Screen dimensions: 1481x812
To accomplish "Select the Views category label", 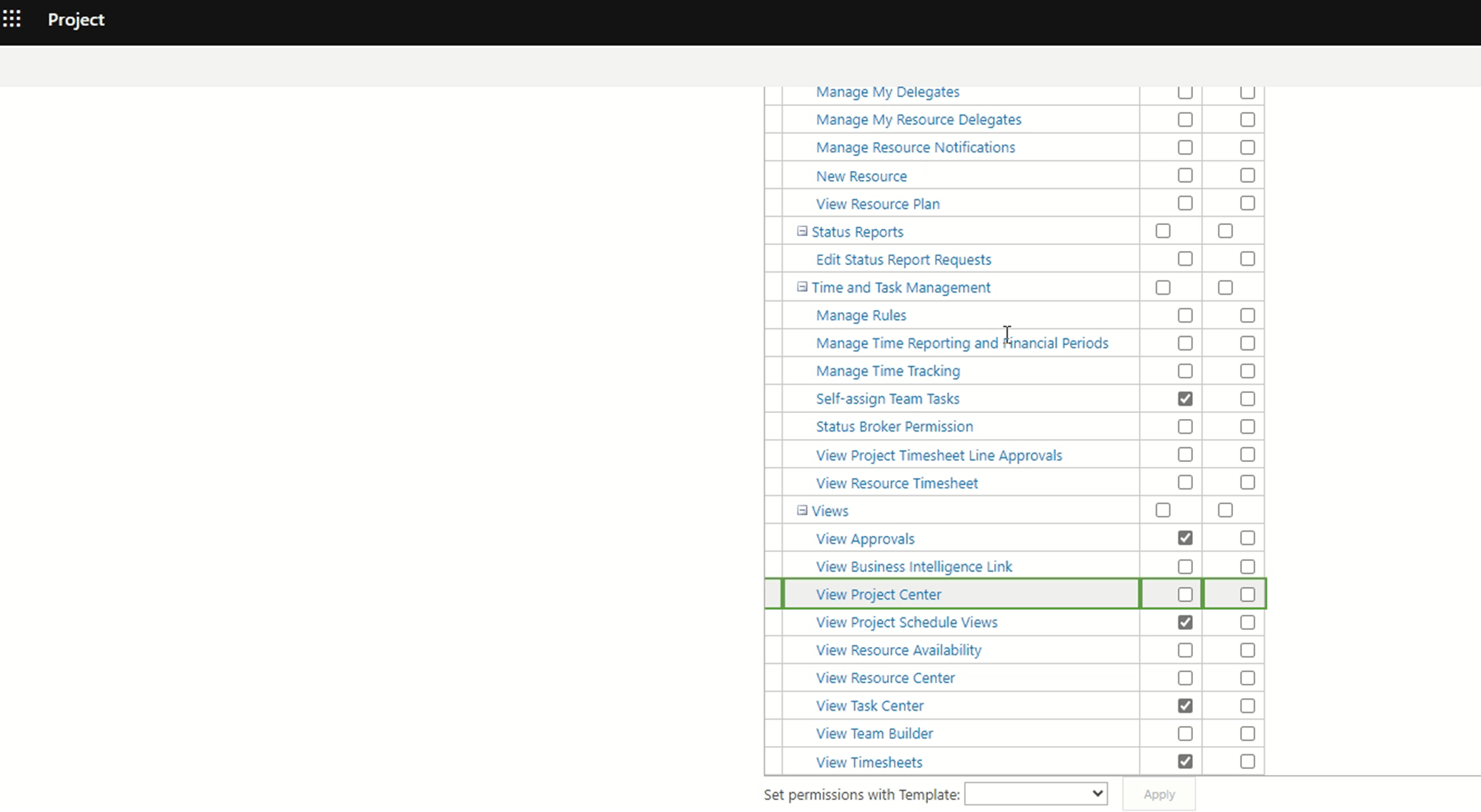I will [x=829, y=511].
